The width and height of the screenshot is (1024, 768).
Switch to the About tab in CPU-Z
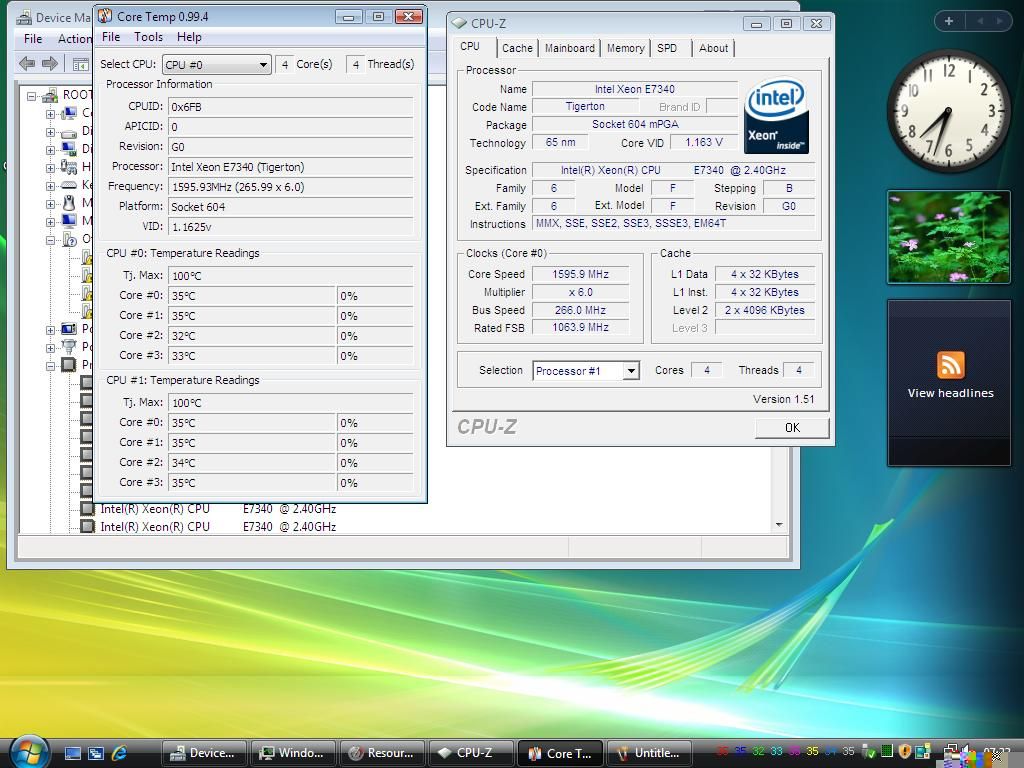713,48
